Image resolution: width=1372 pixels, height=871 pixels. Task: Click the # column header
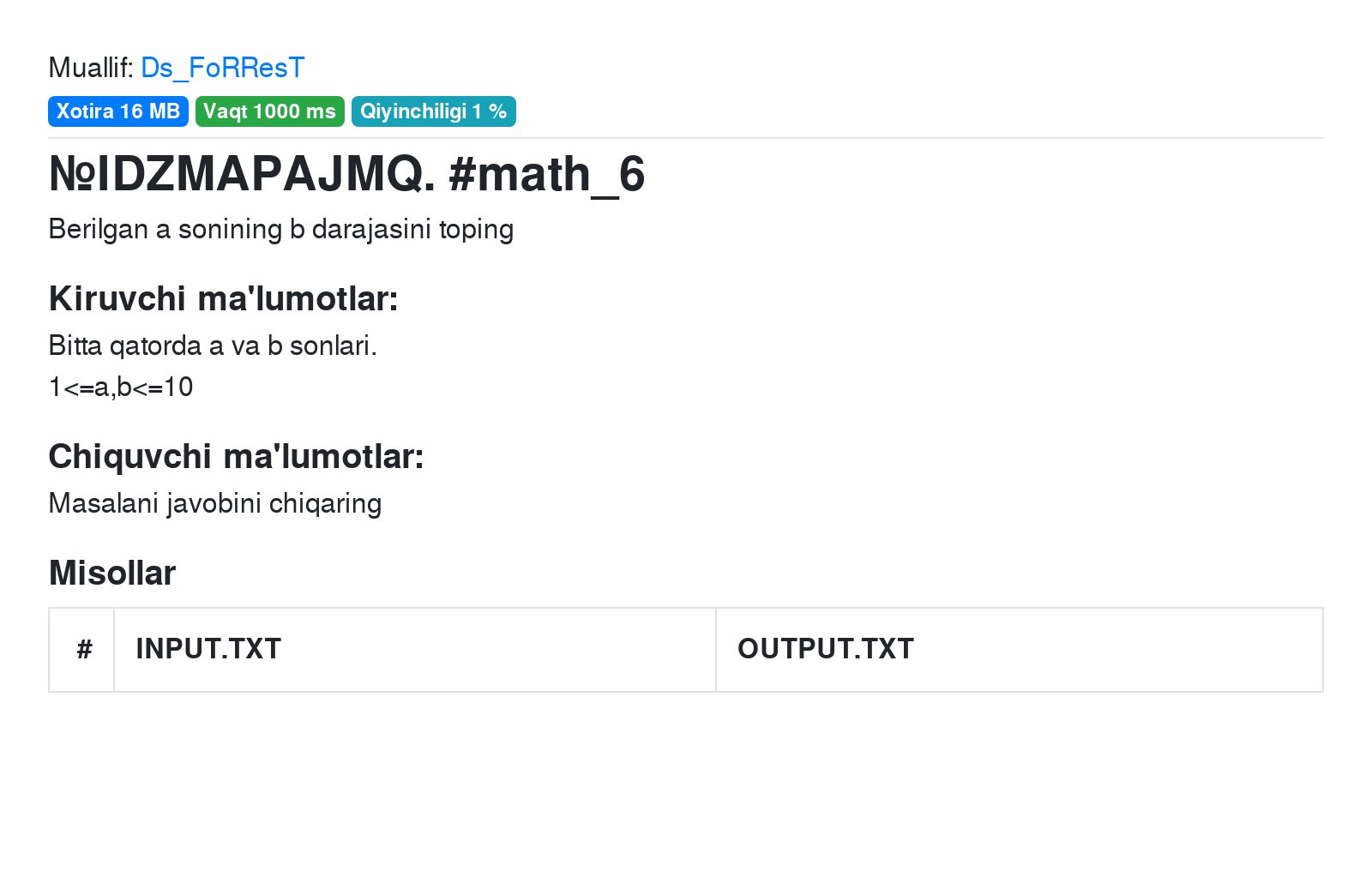coord(82,650)
